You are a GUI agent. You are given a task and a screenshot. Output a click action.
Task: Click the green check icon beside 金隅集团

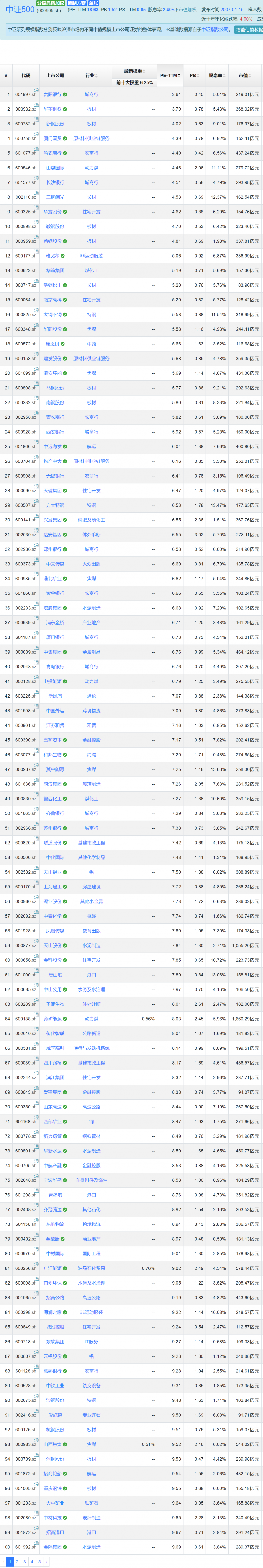[x=65, y=1547]
